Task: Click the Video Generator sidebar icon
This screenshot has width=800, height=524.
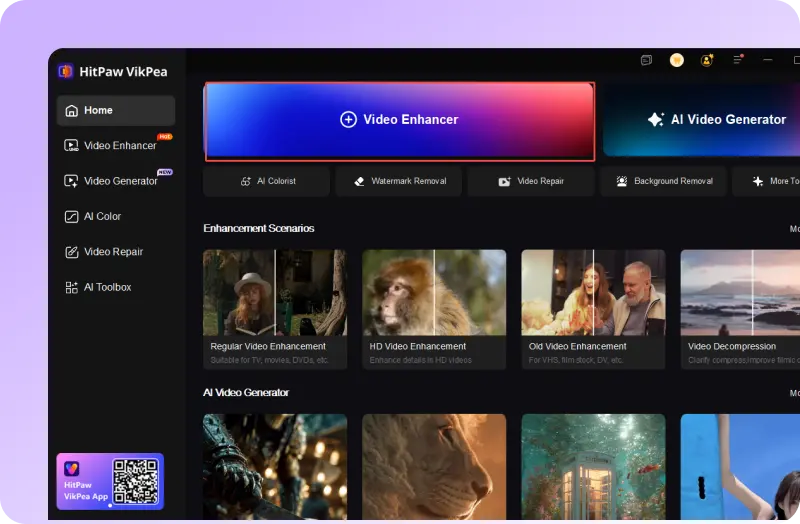Action: click(71, 181)
